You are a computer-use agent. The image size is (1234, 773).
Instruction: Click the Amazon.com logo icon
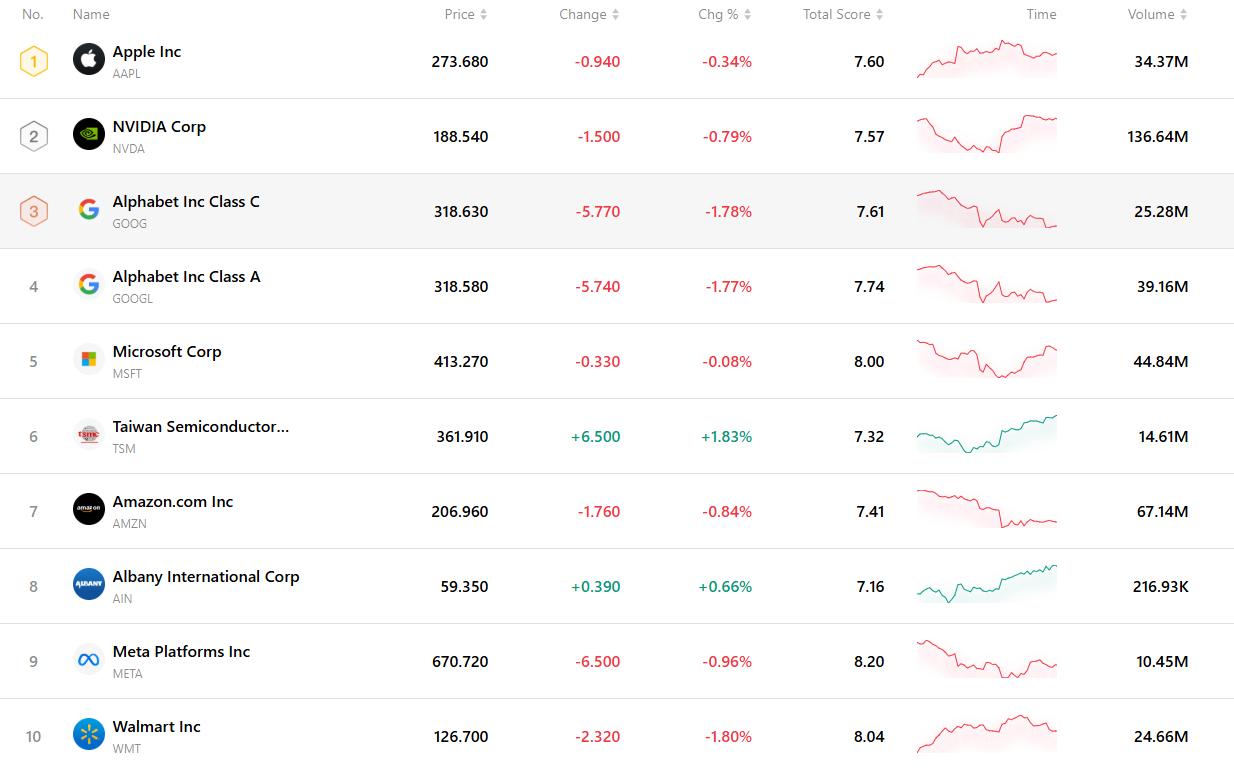tap(89, 509)
